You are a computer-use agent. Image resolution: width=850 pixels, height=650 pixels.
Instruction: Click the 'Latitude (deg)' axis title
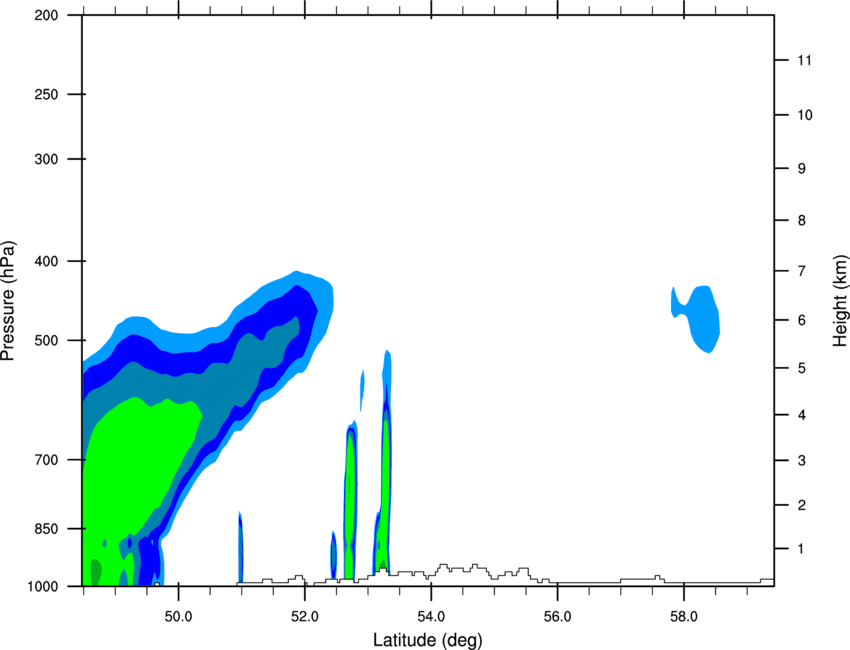pyautogui.click(x=427, y=640)
